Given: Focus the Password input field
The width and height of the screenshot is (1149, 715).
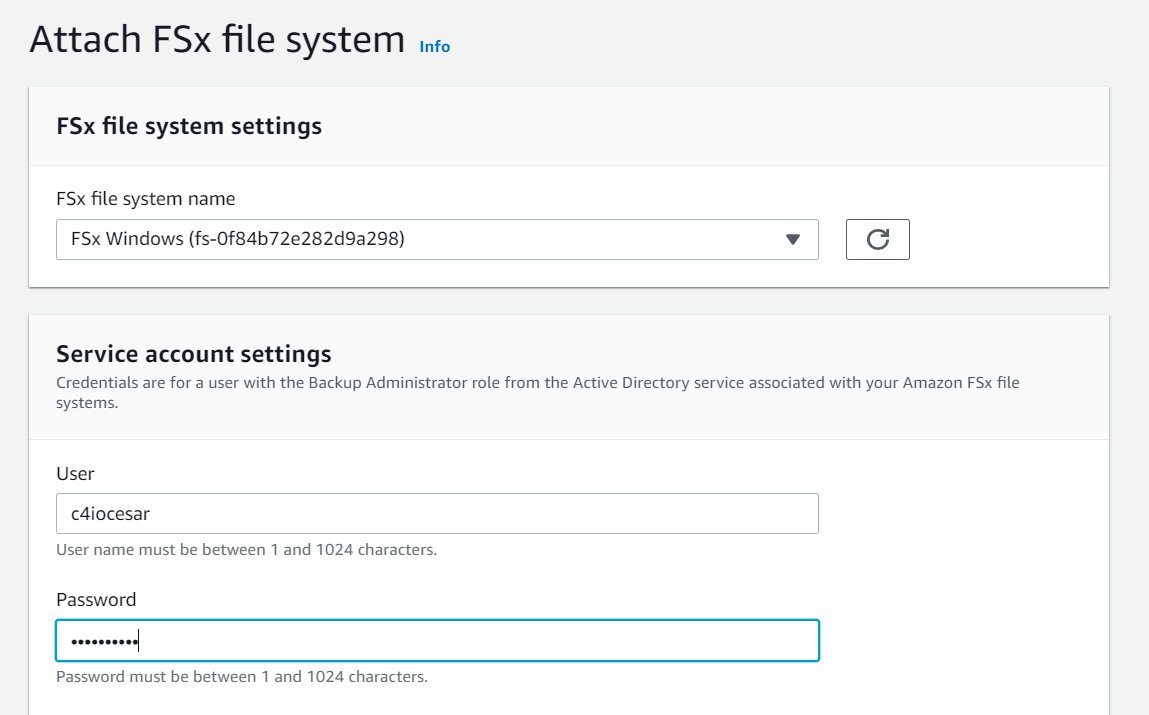Looking at the screenshot, I should [x=437, y=641].
